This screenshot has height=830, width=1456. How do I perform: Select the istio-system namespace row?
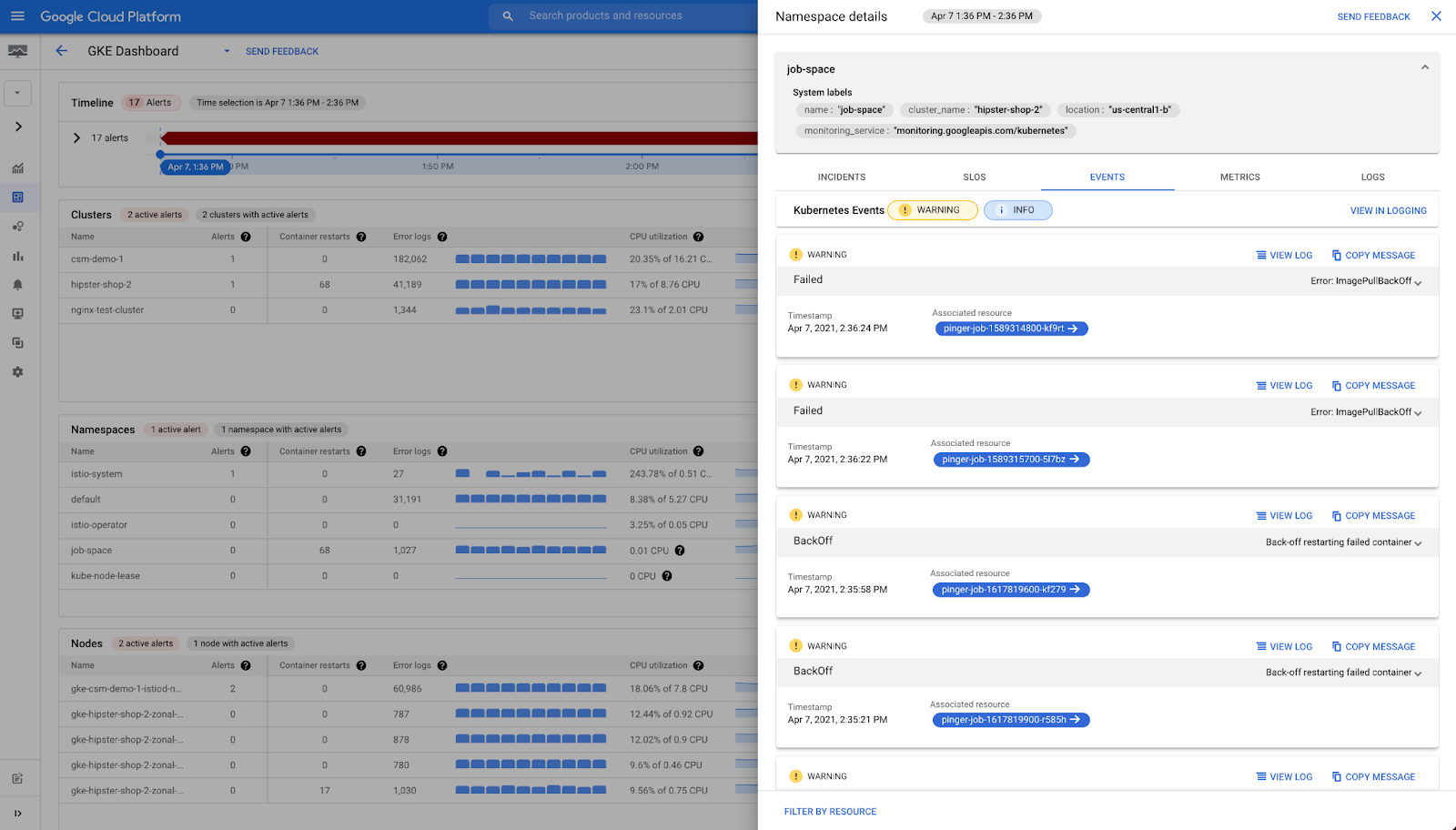pos(408,474)
